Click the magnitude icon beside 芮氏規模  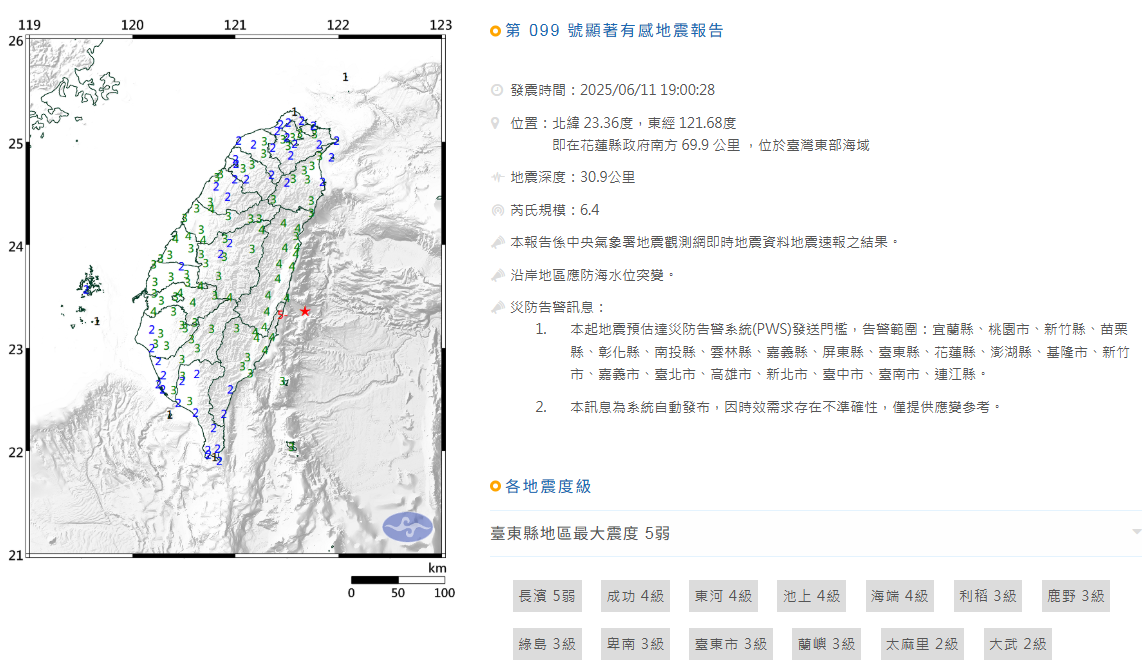click(497, 210)
